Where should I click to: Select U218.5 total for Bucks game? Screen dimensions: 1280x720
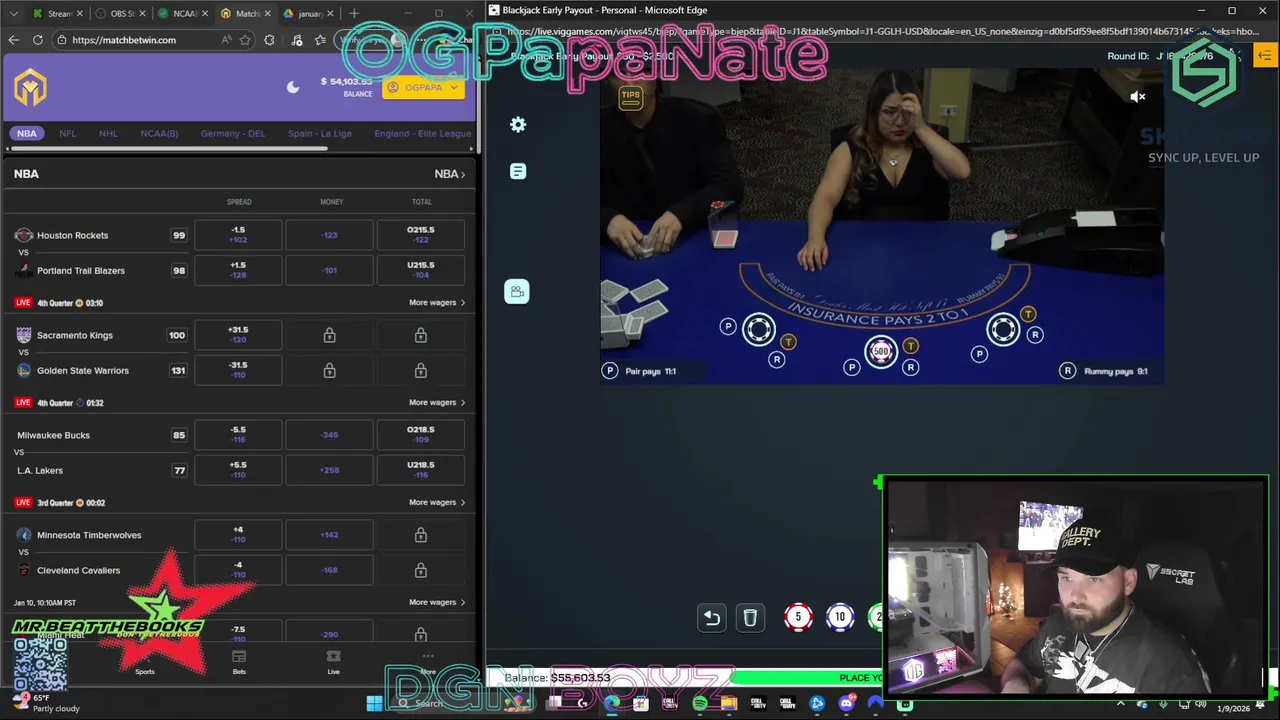[420, 470]
